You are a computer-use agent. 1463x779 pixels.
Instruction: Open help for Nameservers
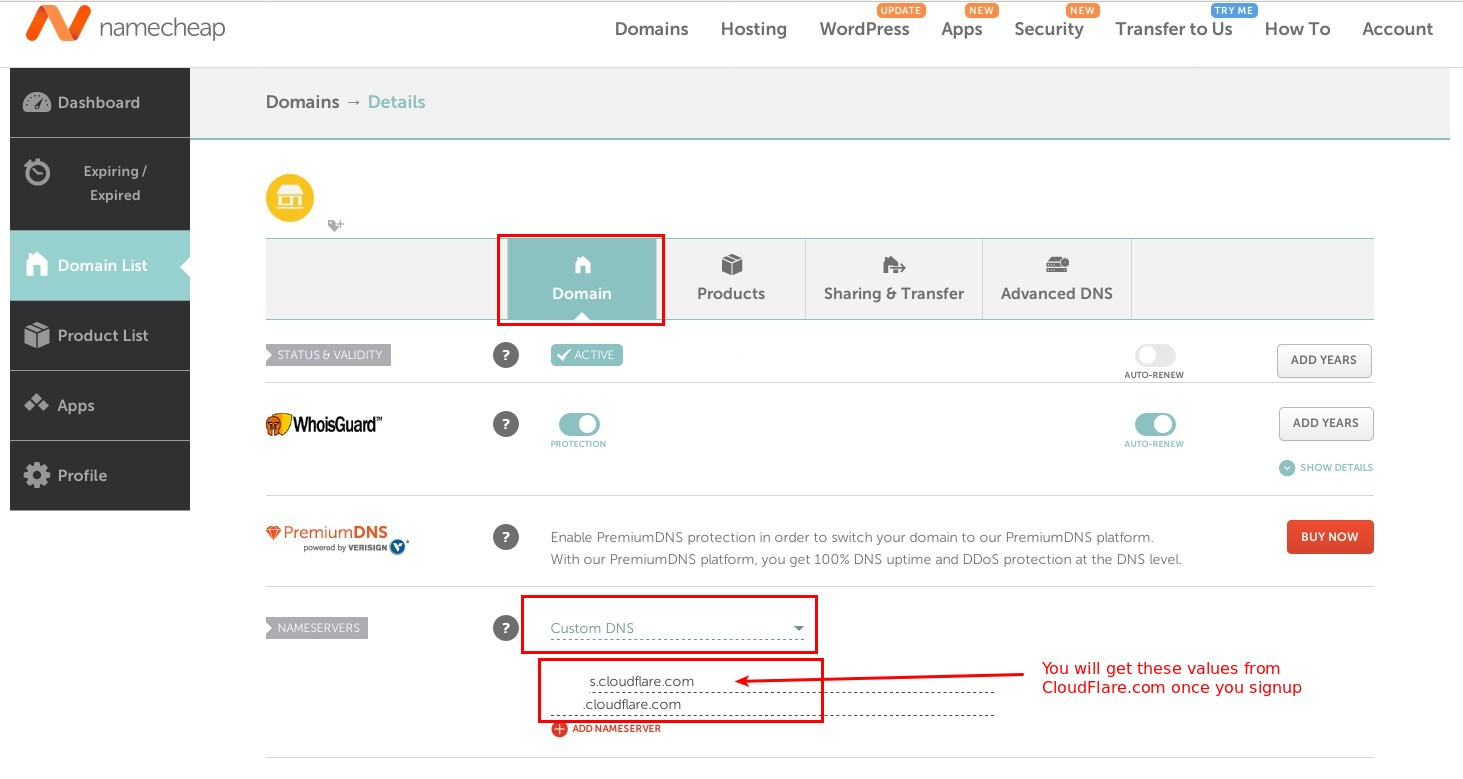click(506, 628)
